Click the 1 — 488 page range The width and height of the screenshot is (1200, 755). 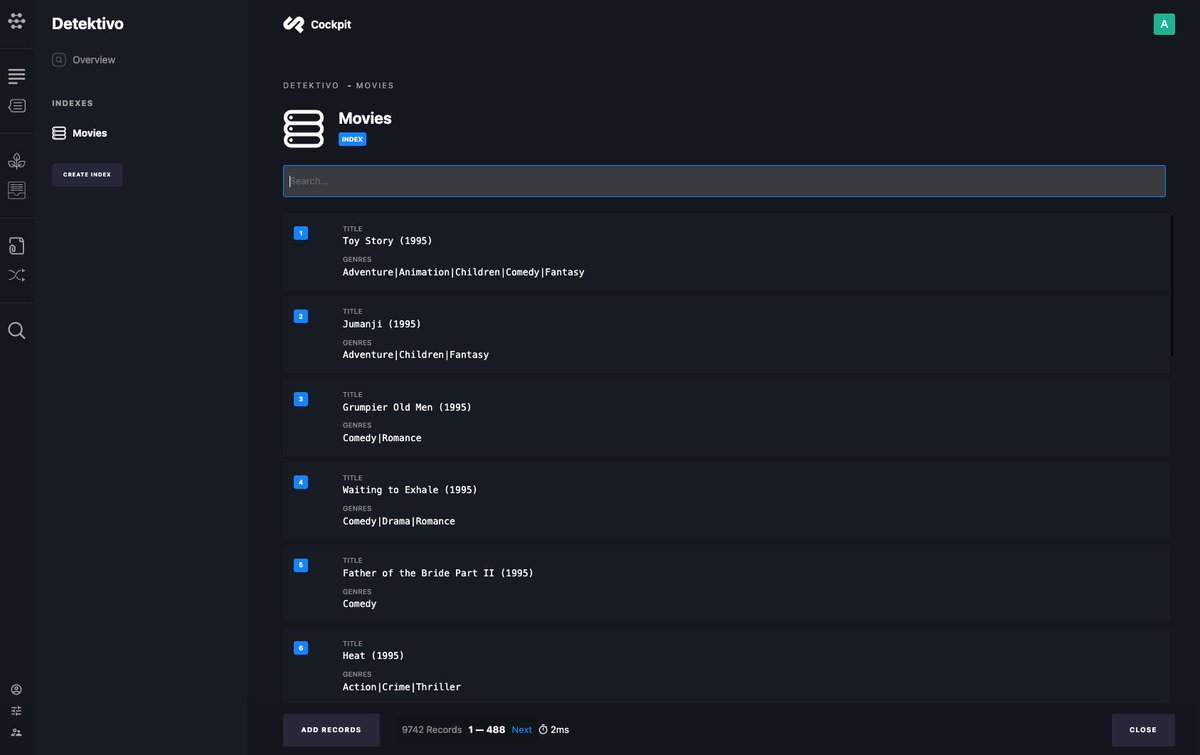point(487,730)
